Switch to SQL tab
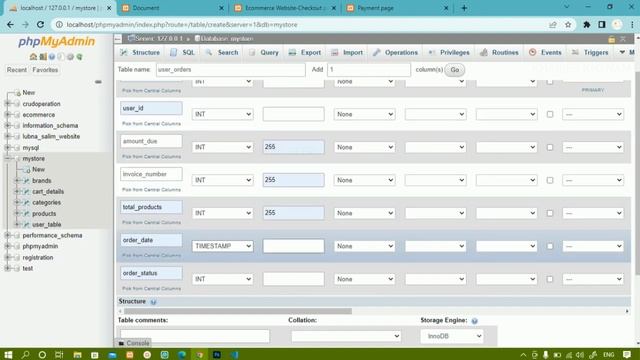 [182, 53]
